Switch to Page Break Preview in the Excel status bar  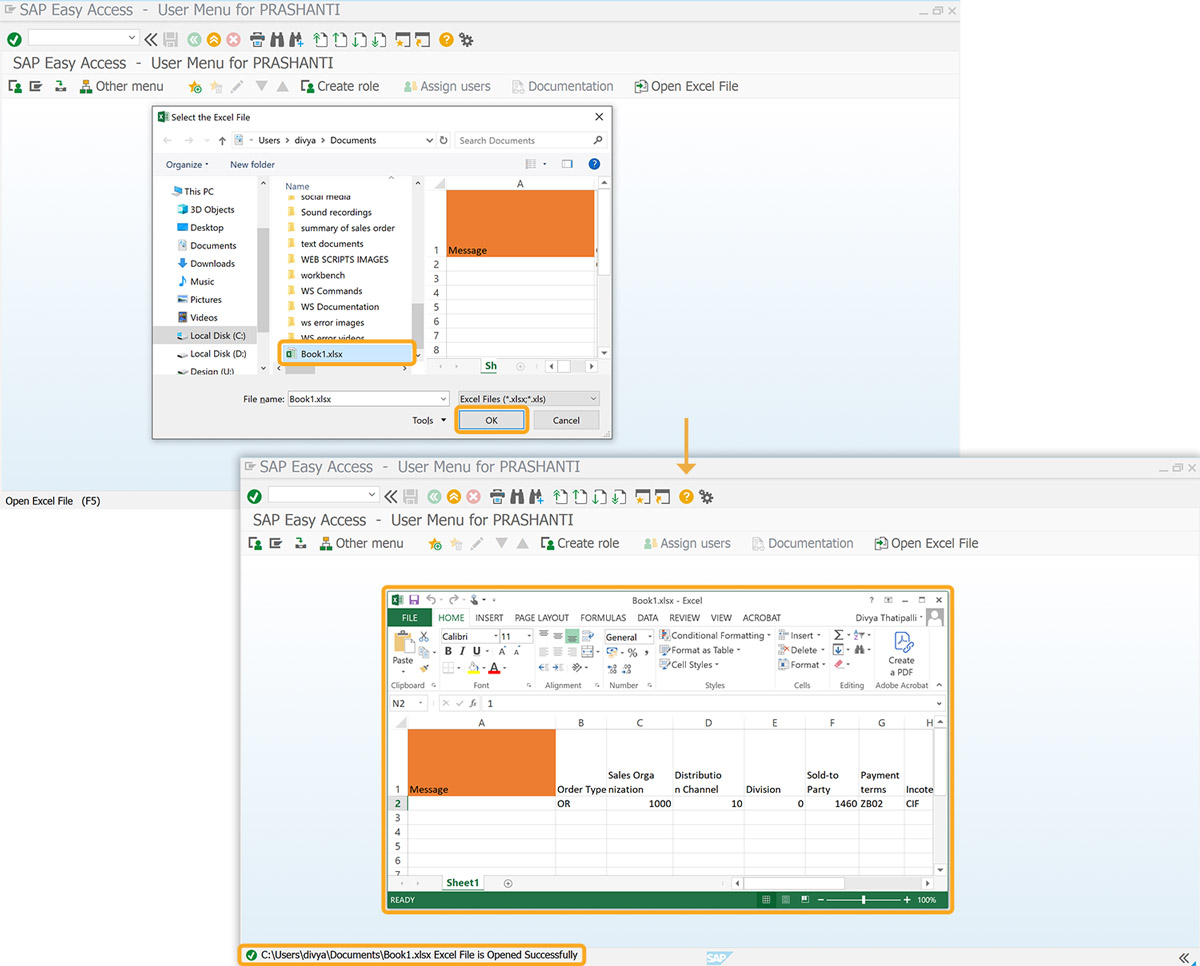[x=803, y=899]
